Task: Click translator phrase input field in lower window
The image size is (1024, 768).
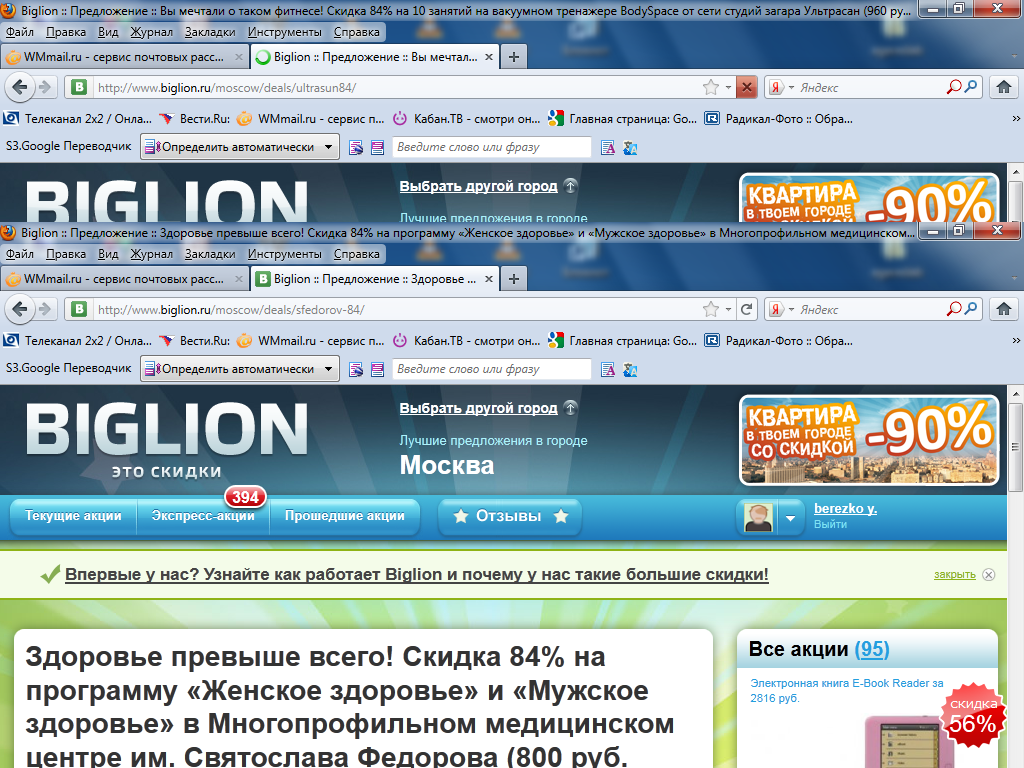Action: click(x=491, y=369)
